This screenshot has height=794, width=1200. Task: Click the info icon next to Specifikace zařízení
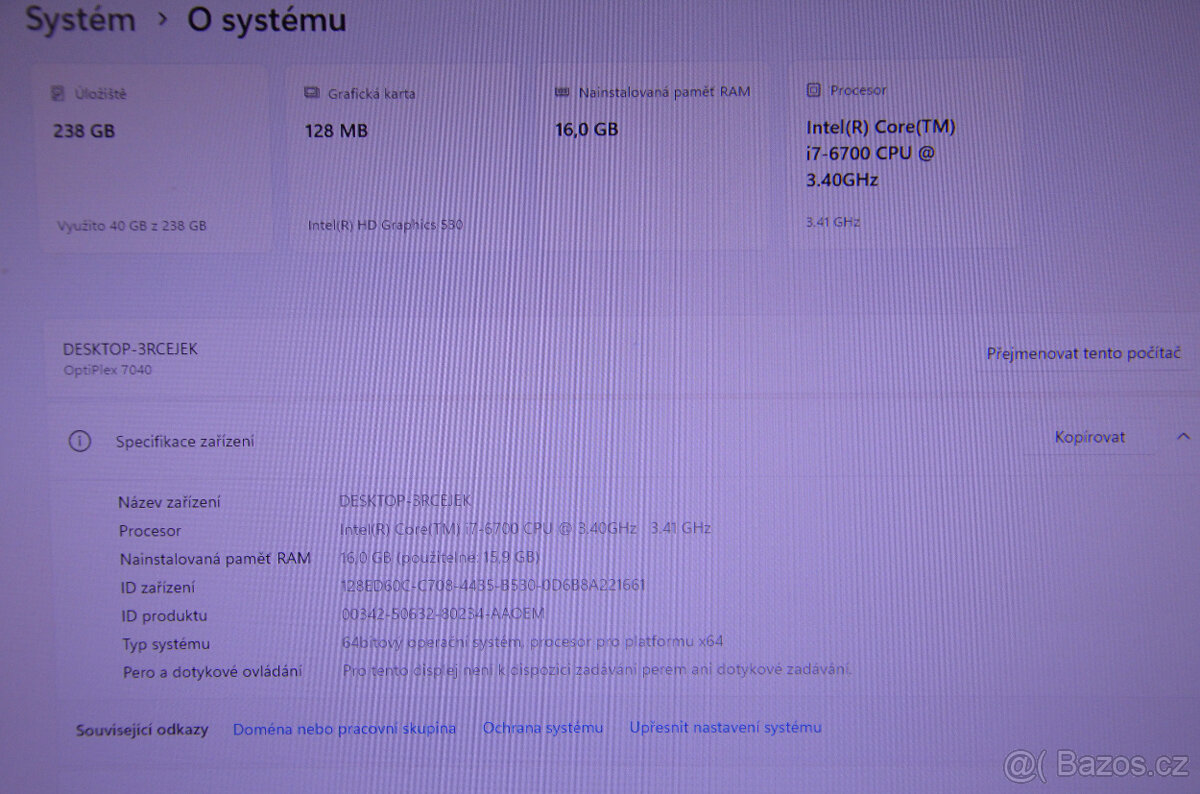pyautogui.click(x=80, y=440)
